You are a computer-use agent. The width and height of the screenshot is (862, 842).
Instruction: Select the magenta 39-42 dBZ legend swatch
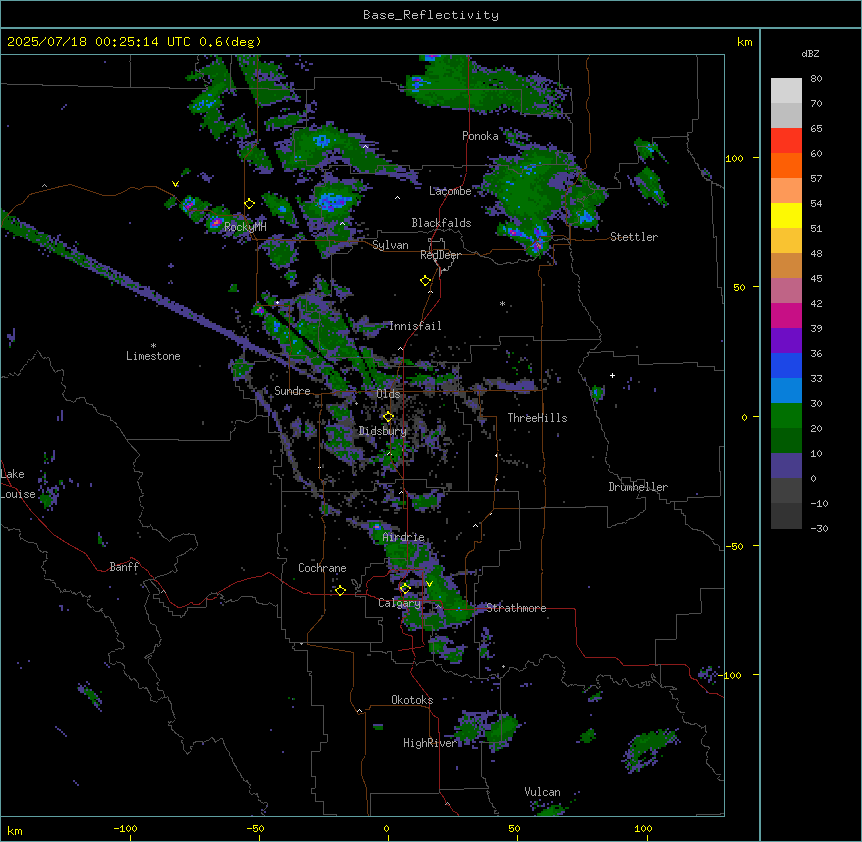click(786, 315)
